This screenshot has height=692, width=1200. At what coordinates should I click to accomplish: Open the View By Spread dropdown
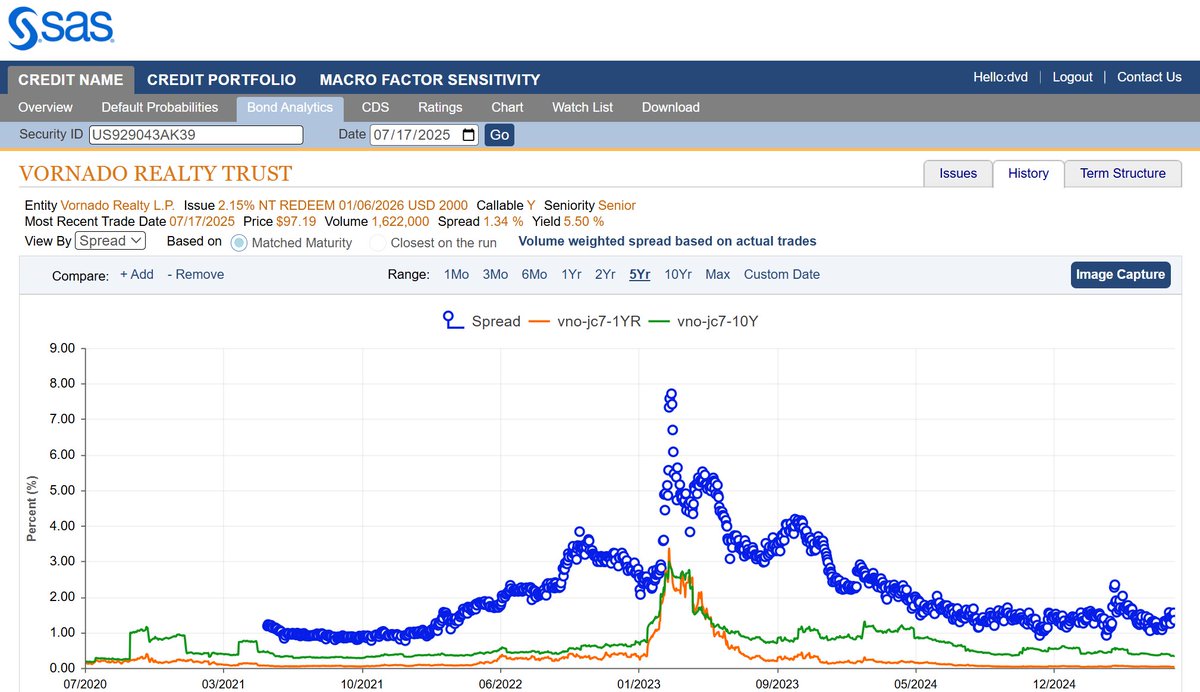pos(111,240)
